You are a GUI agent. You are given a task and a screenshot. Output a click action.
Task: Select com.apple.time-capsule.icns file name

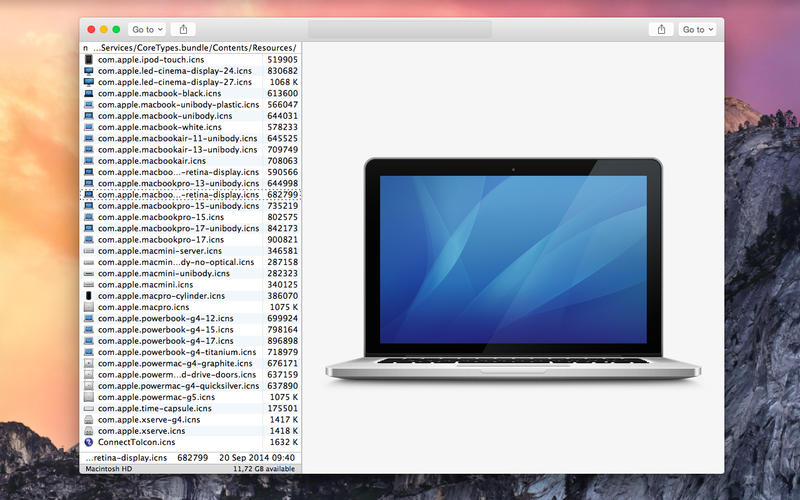(x=155, y=408)
